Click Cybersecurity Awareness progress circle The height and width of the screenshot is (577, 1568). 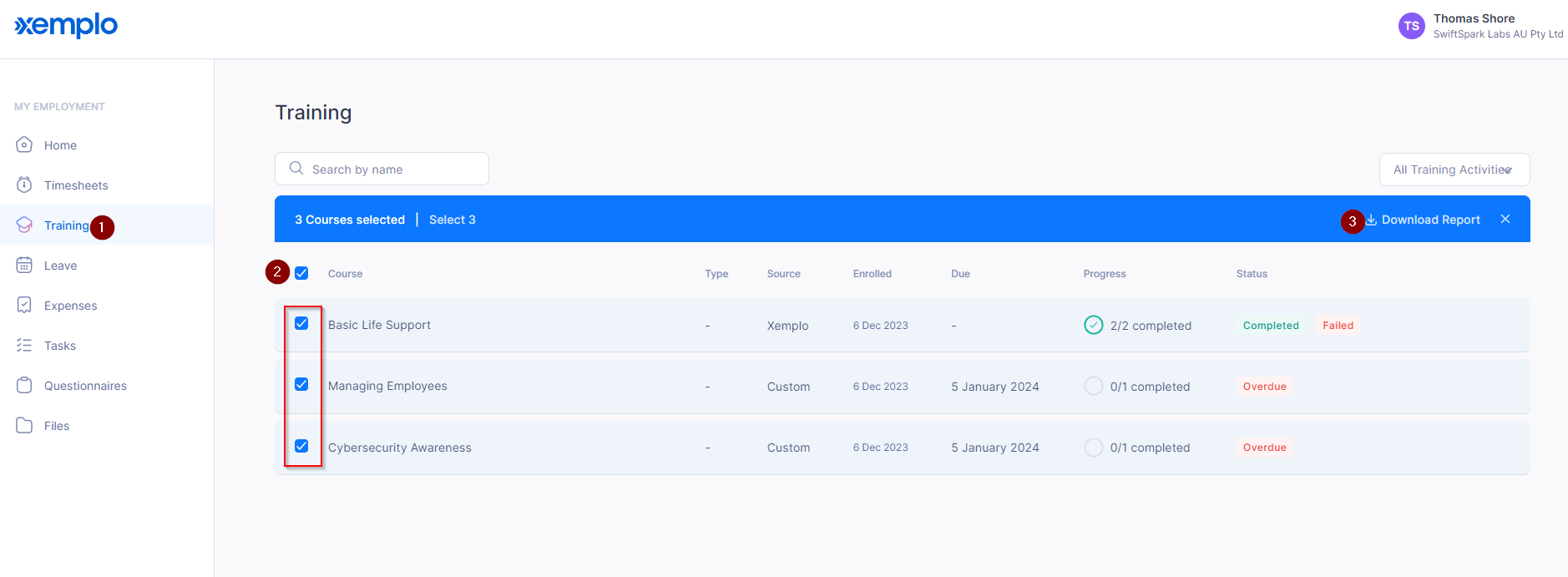1094,447
